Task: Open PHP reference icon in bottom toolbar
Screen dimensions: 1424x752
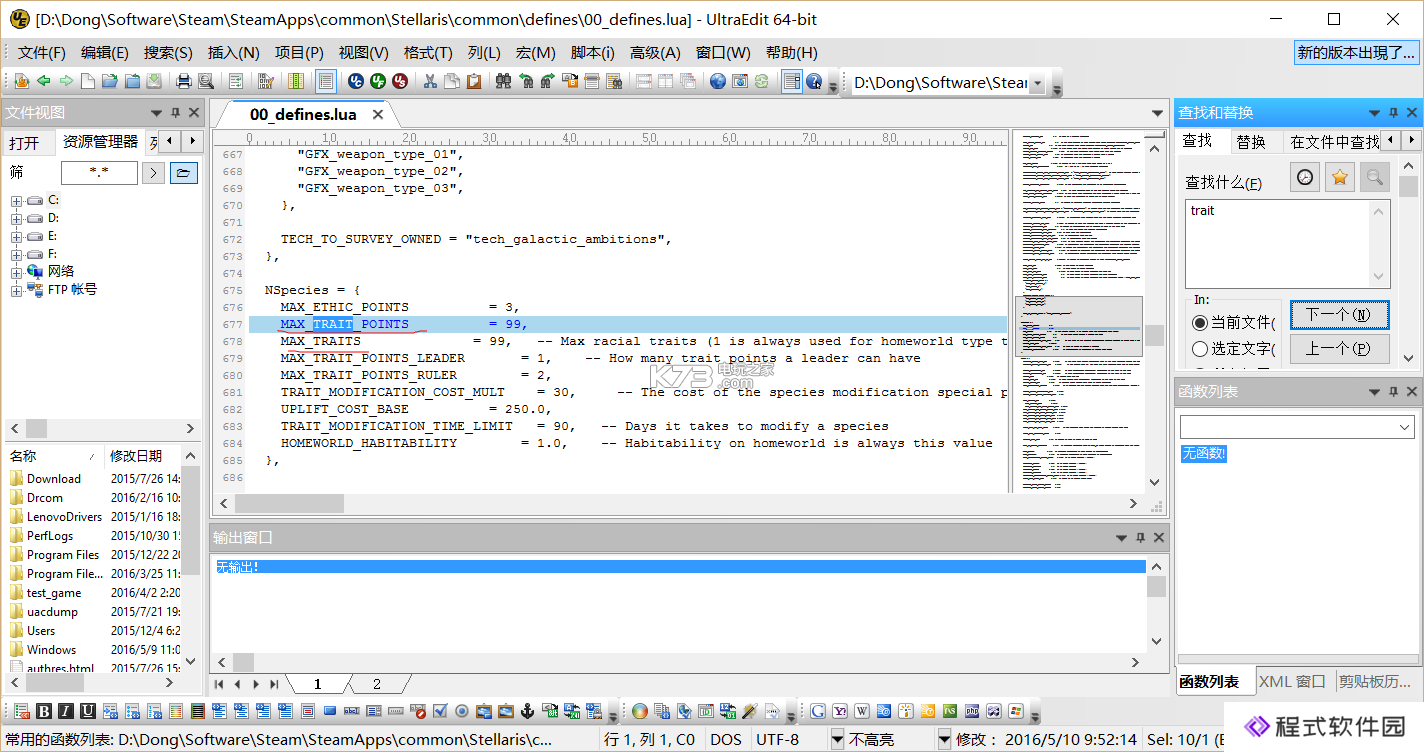Action: click(x=972, y=711)
